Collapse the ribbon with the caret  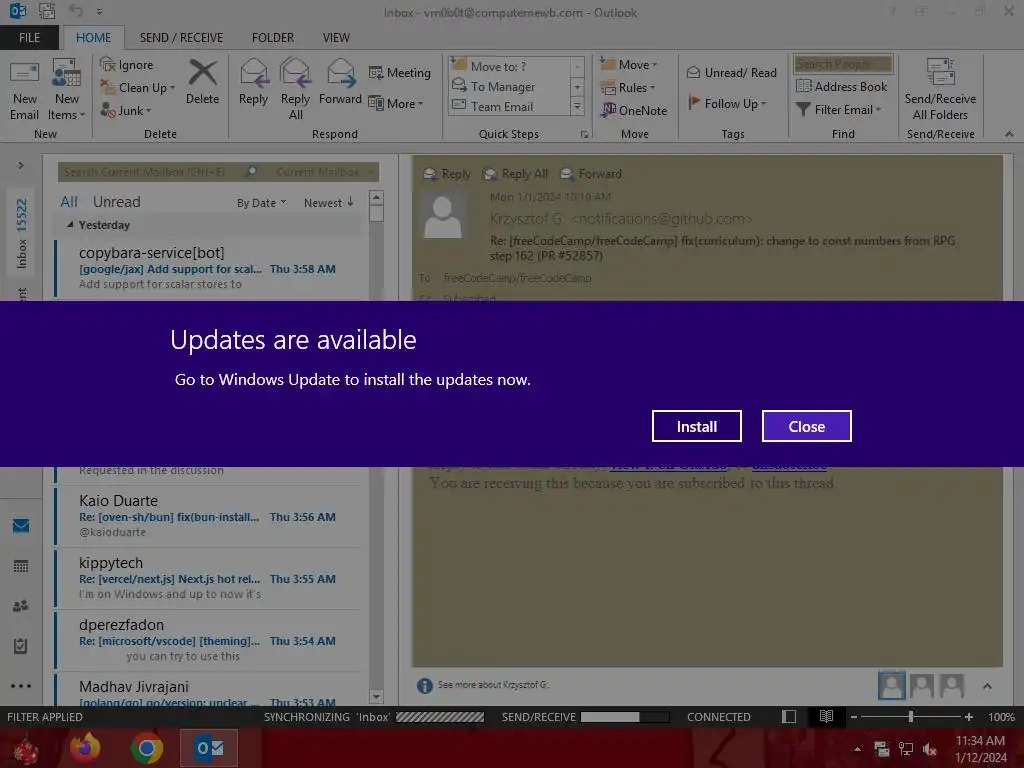tap(1009, 134)
